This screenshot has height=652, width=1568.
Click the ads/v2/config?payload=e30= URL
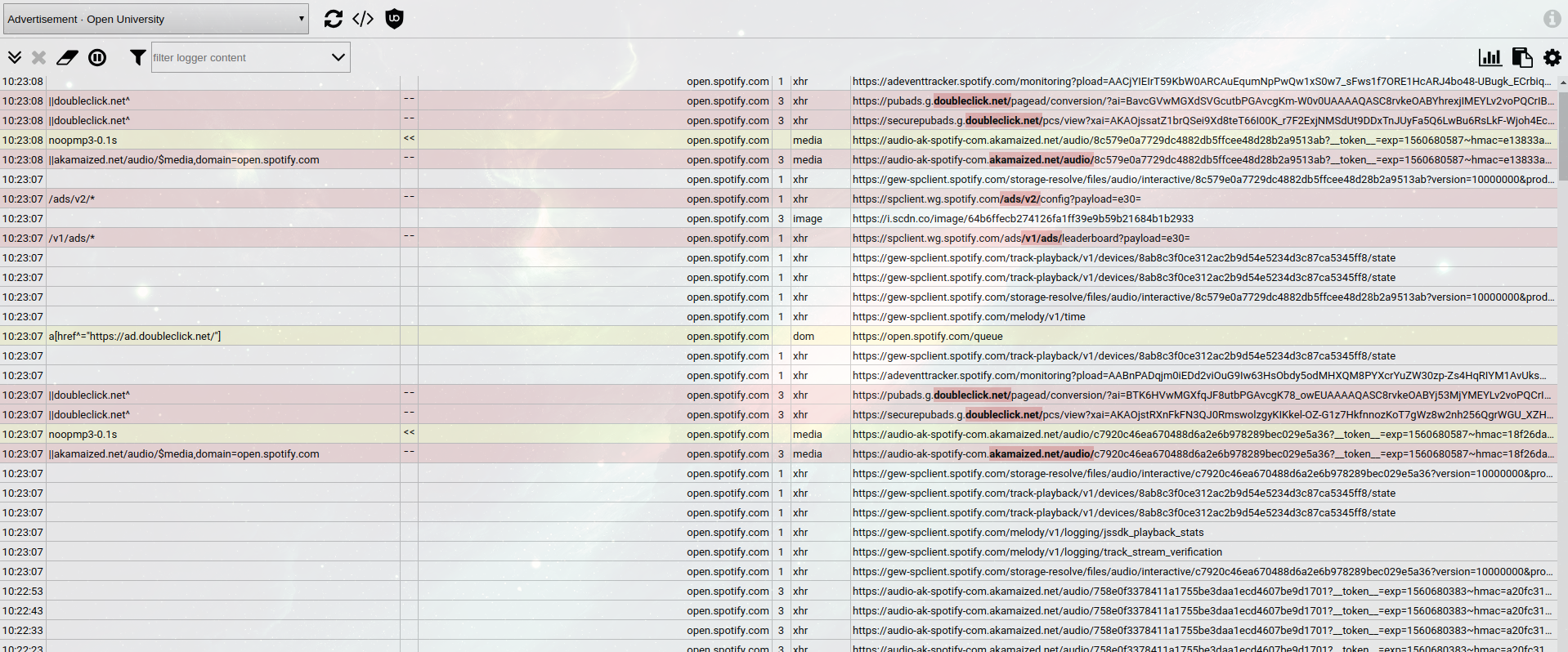pos(997,199)
